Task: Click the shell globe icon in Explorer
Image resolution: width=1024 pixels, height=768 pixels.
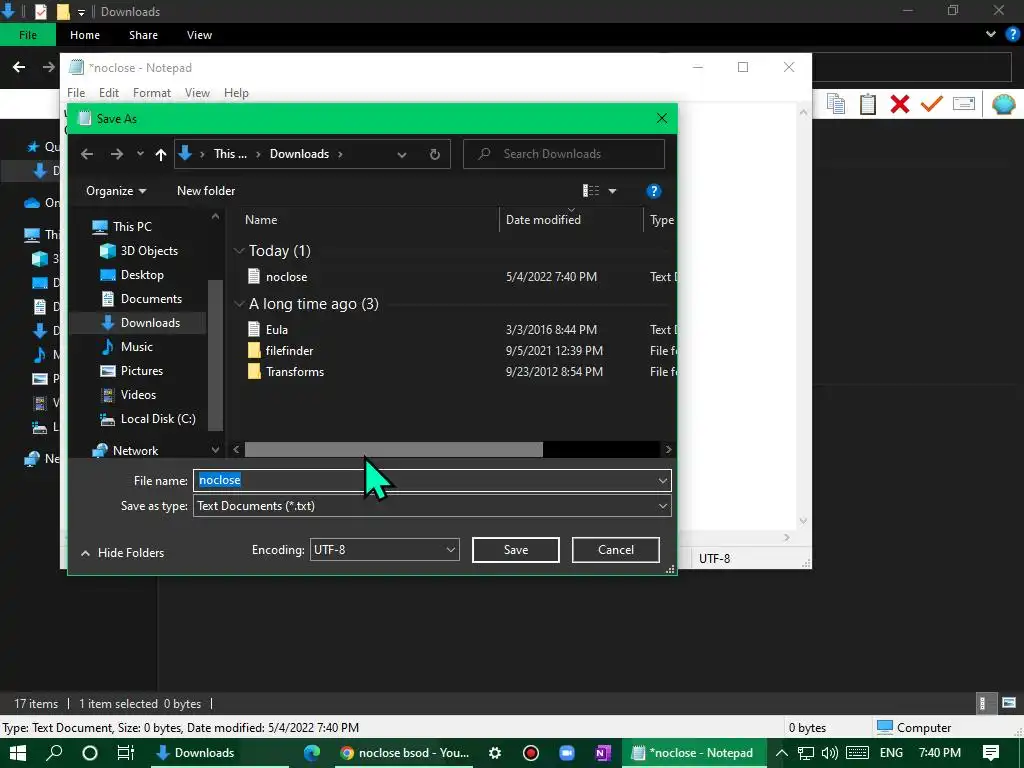Action: (1003, 104)
